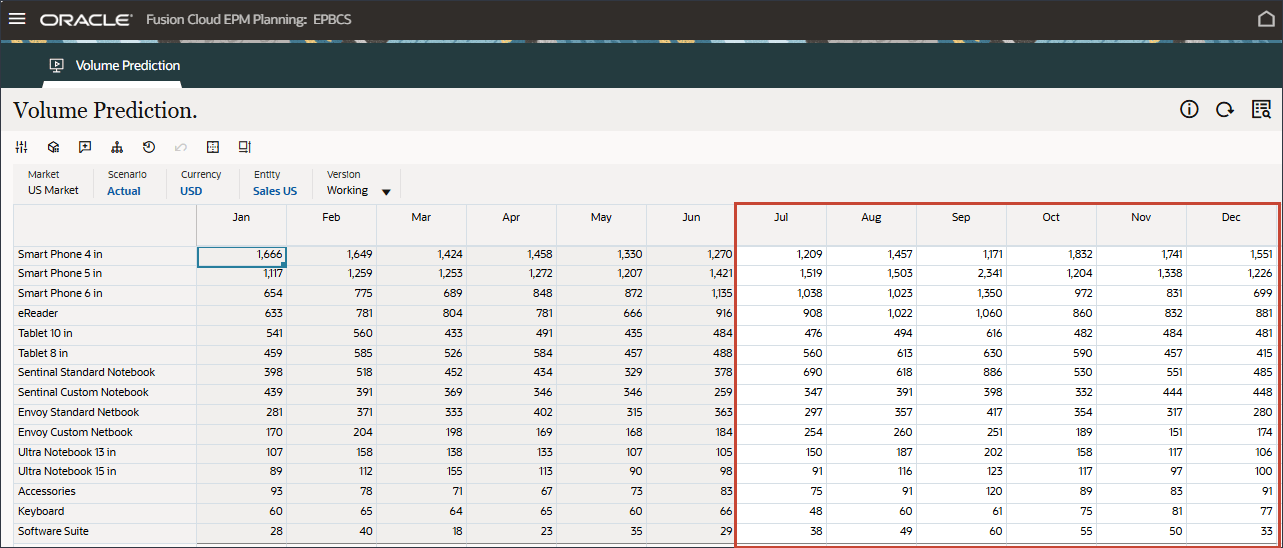Refresh the Volume Prediction form
The width and height of the screenshot is (1283, 548).
click(1225, 110)
